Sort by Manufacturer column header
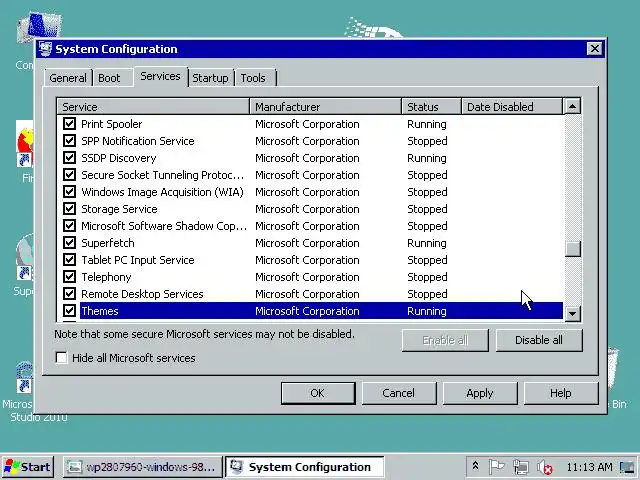 [x=325, y=107]
